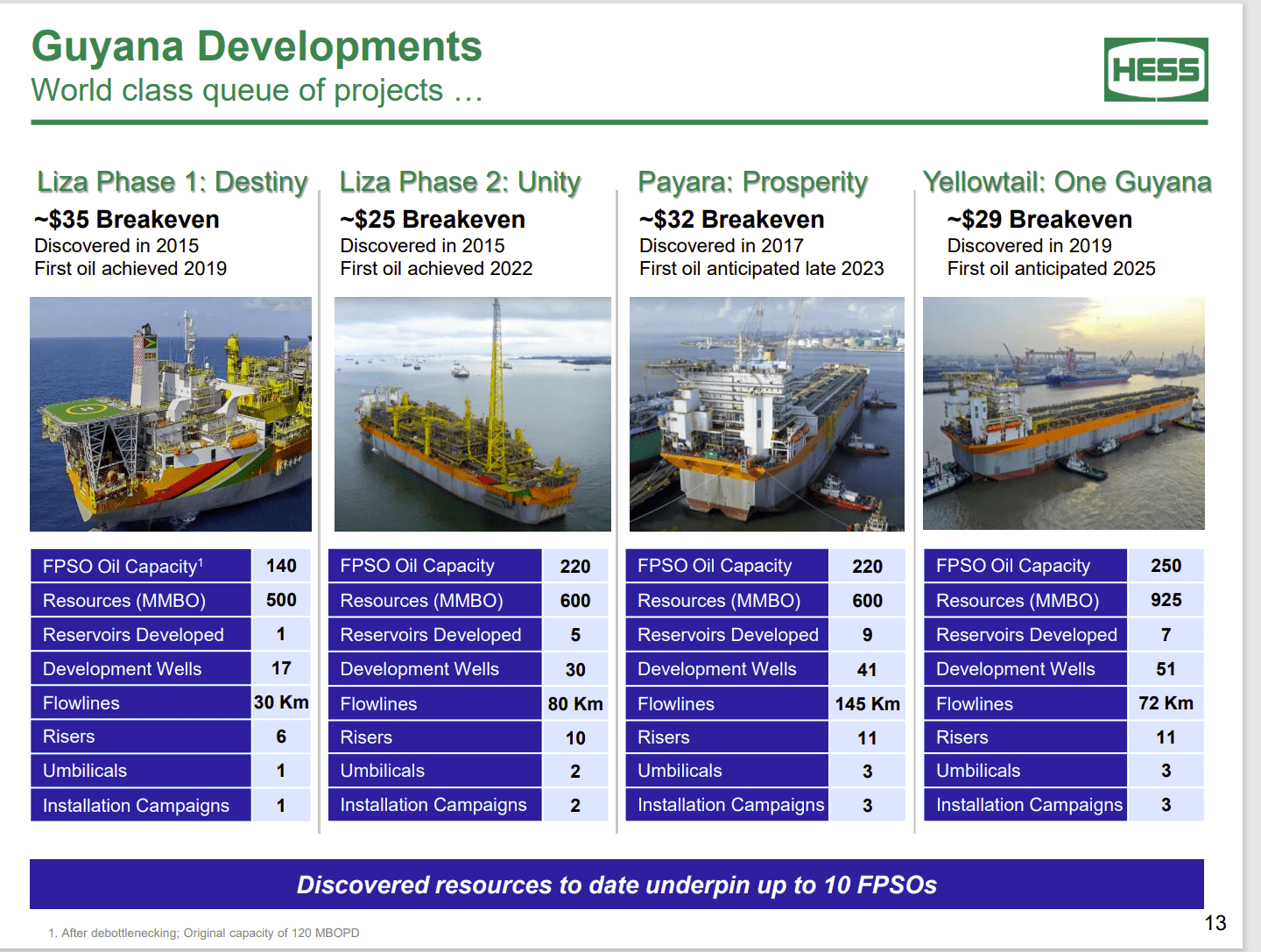This screenshot has width=1261, height=952.
Task: Click Liza Phase 2 Flowlines value 80 Km
Action: (575, 704)
